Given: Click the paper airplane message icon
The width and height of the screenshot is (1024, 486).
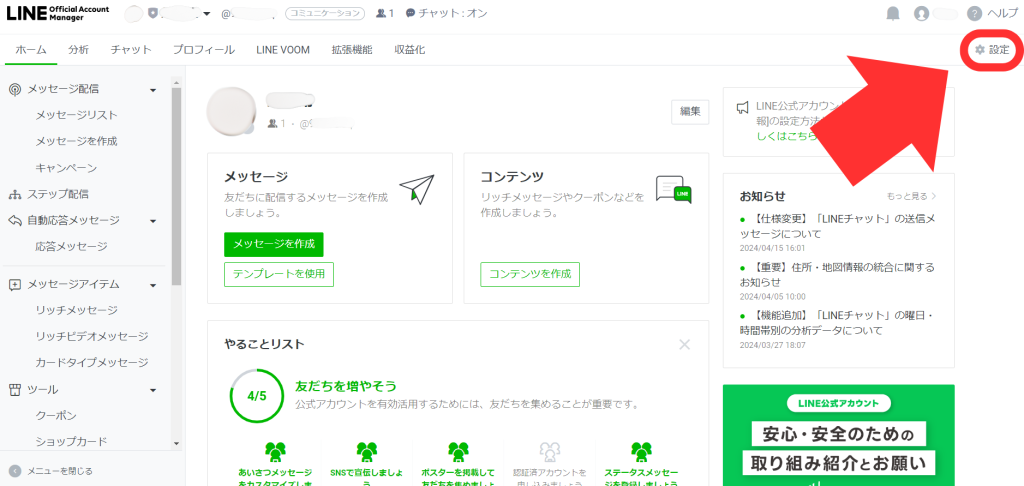Looking at the screenshot, I should (x=417, y=189).
